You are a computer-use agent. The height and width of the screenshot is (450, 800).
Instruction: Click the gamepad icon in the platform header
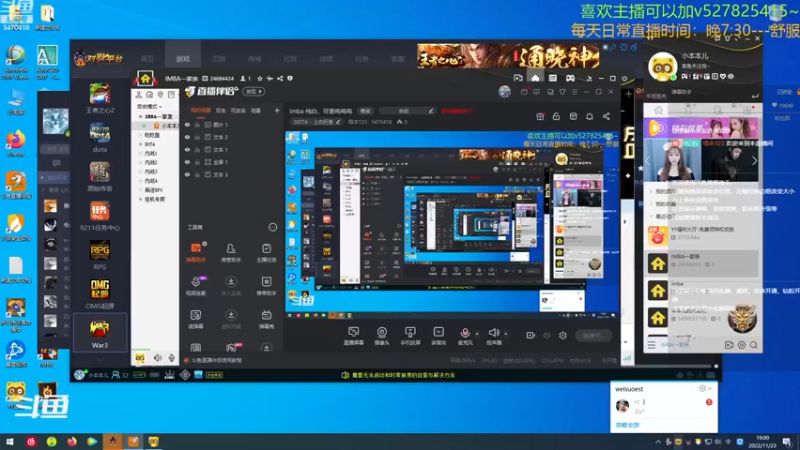coord(570,78)
